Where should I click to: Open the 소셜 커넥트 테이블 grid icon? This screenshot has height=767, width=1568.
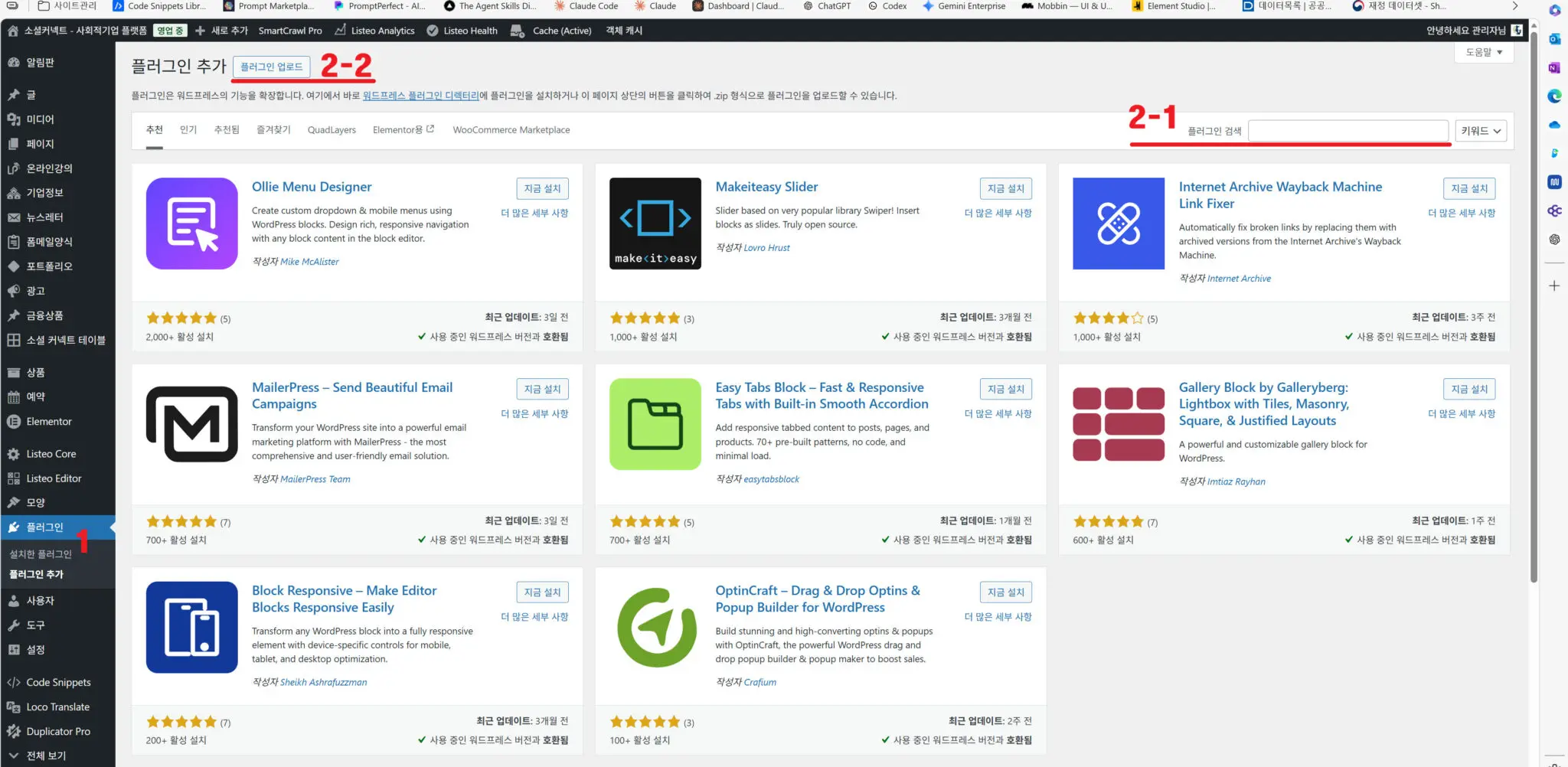pyautogui.click(x=13, y=340)
